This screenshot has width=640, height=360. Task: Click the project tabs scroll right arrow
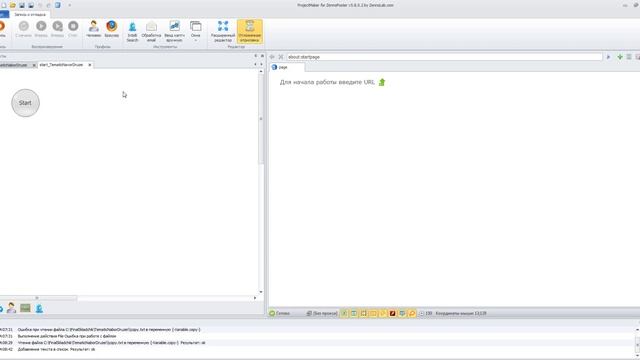click(262, 64)
